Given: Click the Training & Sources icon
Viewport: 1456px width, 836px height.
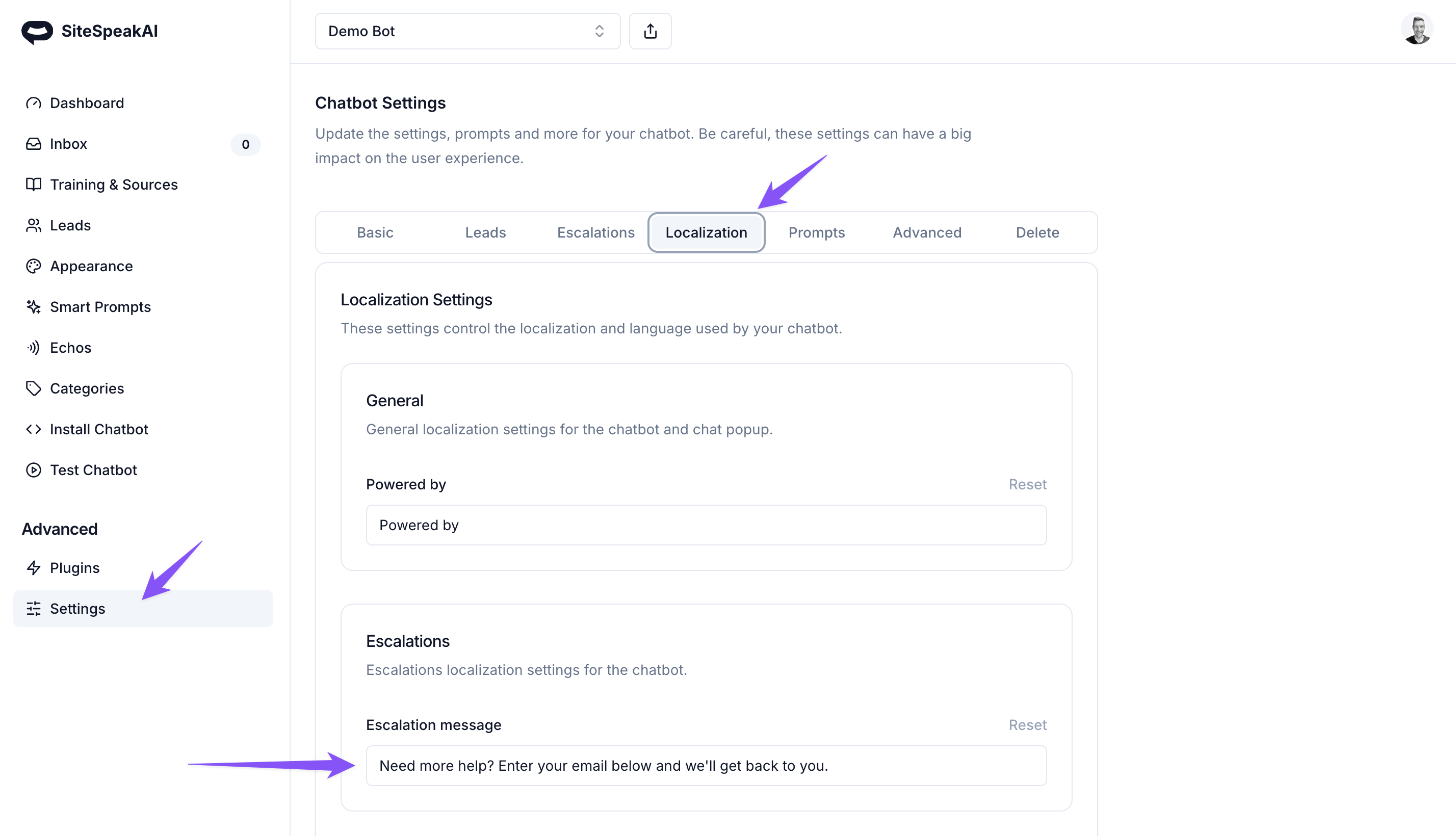Looking at the screenshot, I should (x=33, y=184).
